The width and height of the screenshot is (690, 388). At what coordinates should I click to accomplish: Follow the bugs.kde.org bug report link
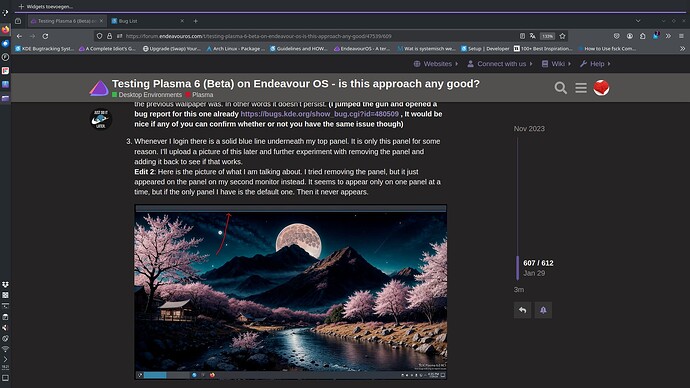point(319,114)
